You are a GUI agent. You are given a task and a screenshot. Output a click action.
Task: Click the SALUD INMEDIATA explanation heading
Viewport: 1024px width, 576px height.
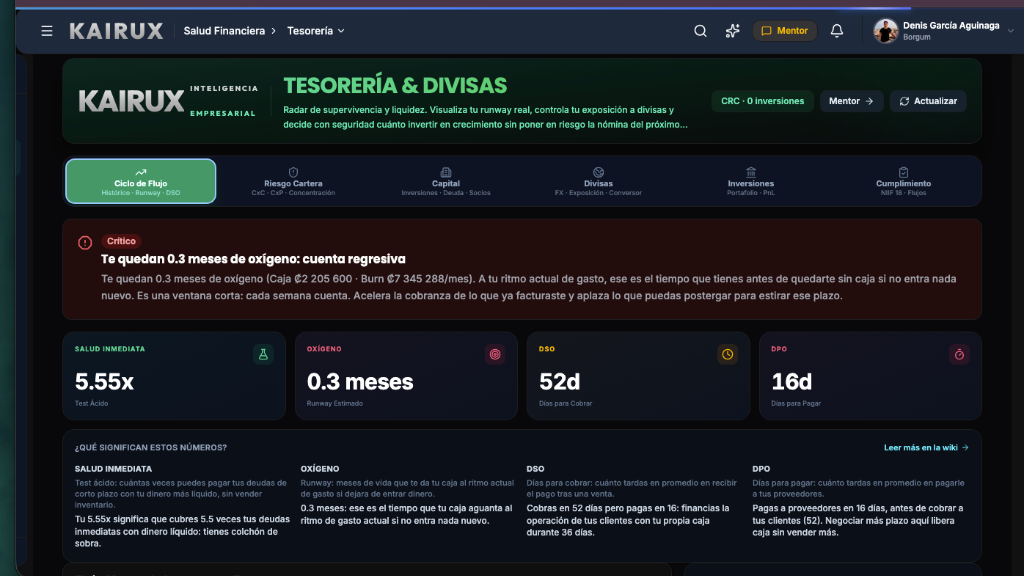(113, 469)
